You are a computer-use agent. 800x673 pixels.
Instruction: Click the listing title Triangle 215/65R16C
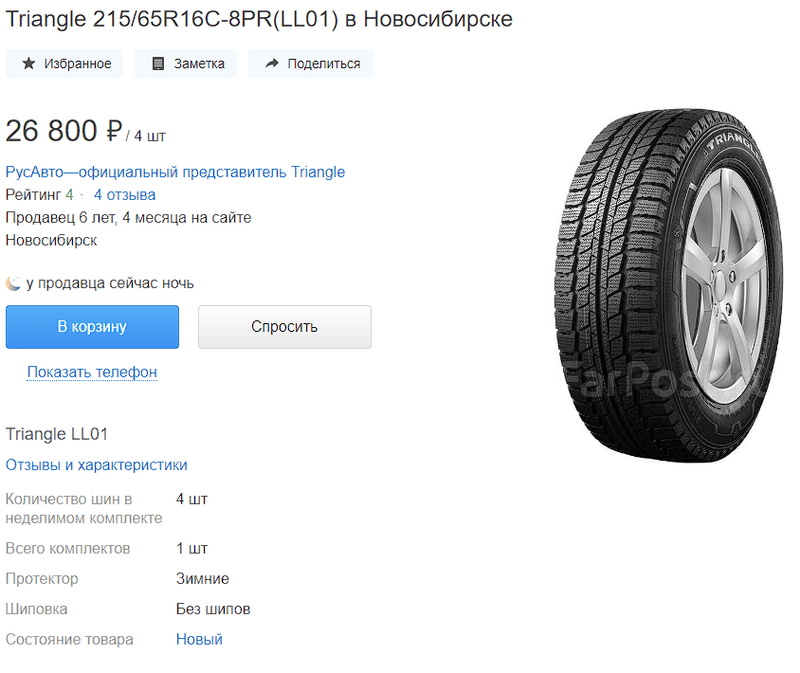(x=259, y=19)
